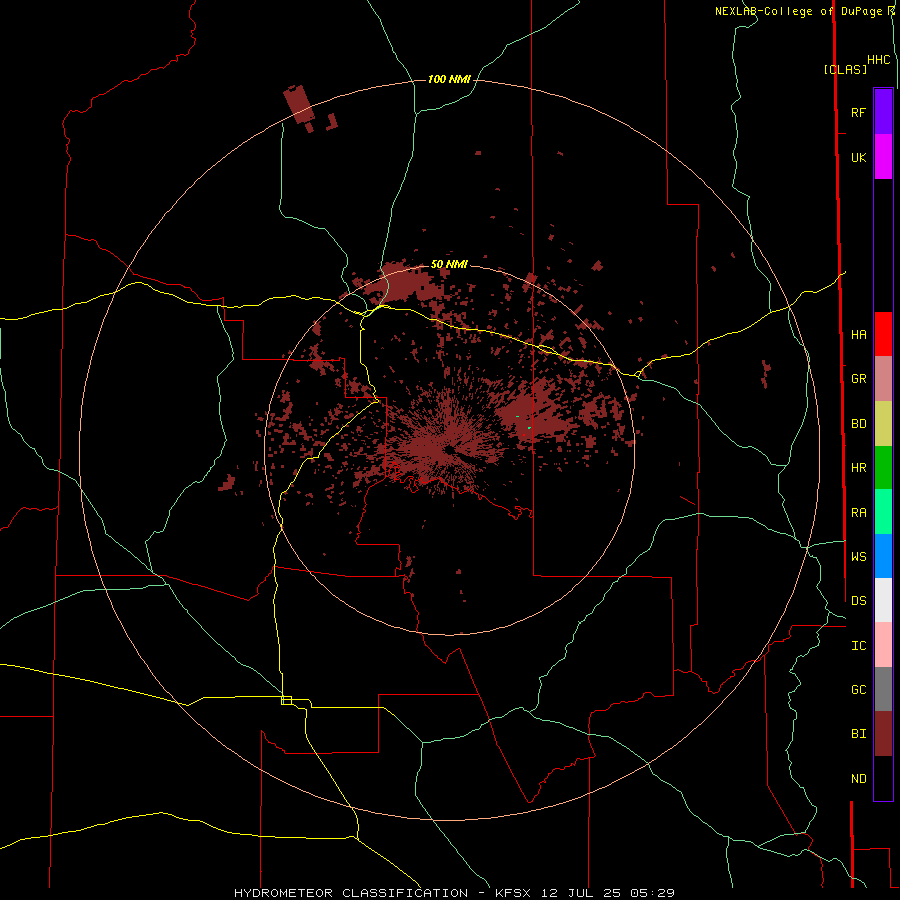Pick the RA light green legend swatch

883,512
